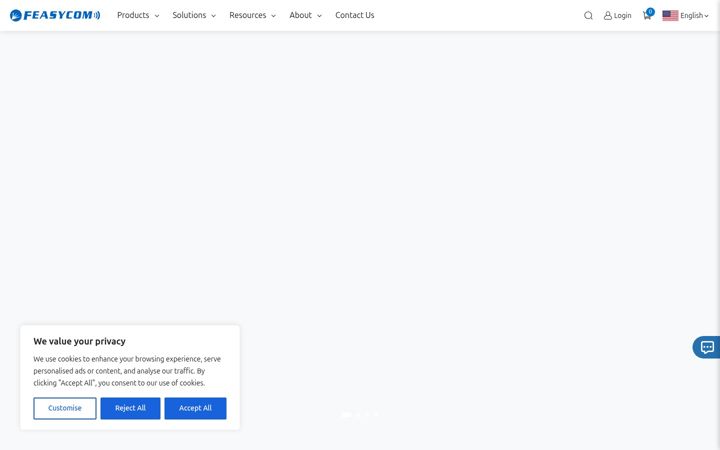Select the first carousel slide indicator
The height and width of the screenshot is (450, 720).
[346, 415]
